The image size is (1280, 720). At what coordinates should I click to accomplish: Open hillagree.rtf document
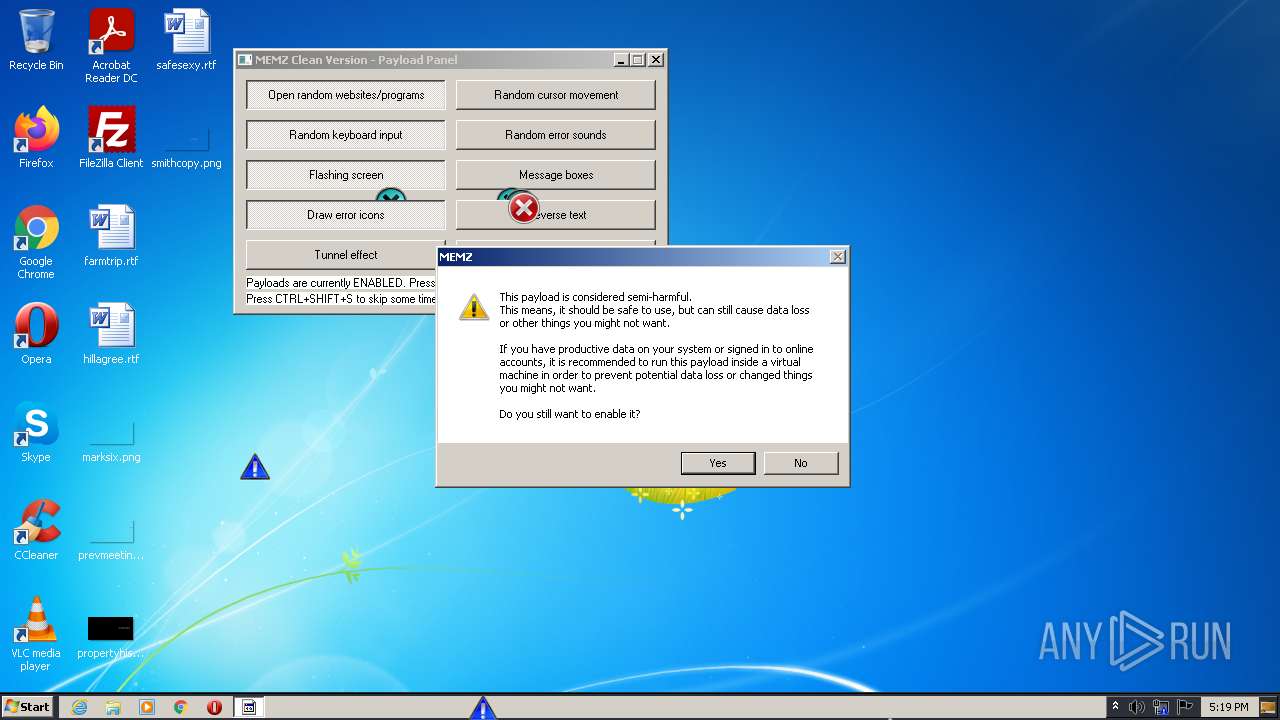(x=111, y=334)
